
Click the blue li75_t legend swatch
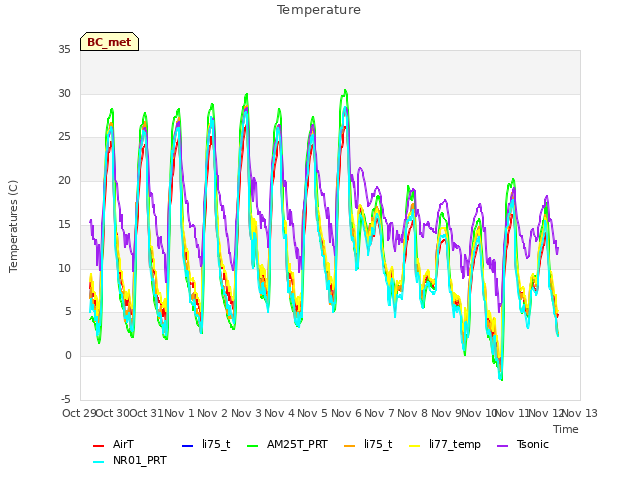coord(187,446)
